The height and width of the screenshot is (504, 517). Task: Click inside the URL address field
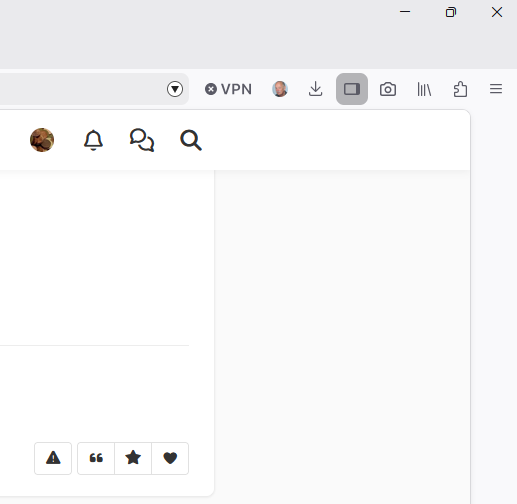pyautogui.click(x=80, y=89)
